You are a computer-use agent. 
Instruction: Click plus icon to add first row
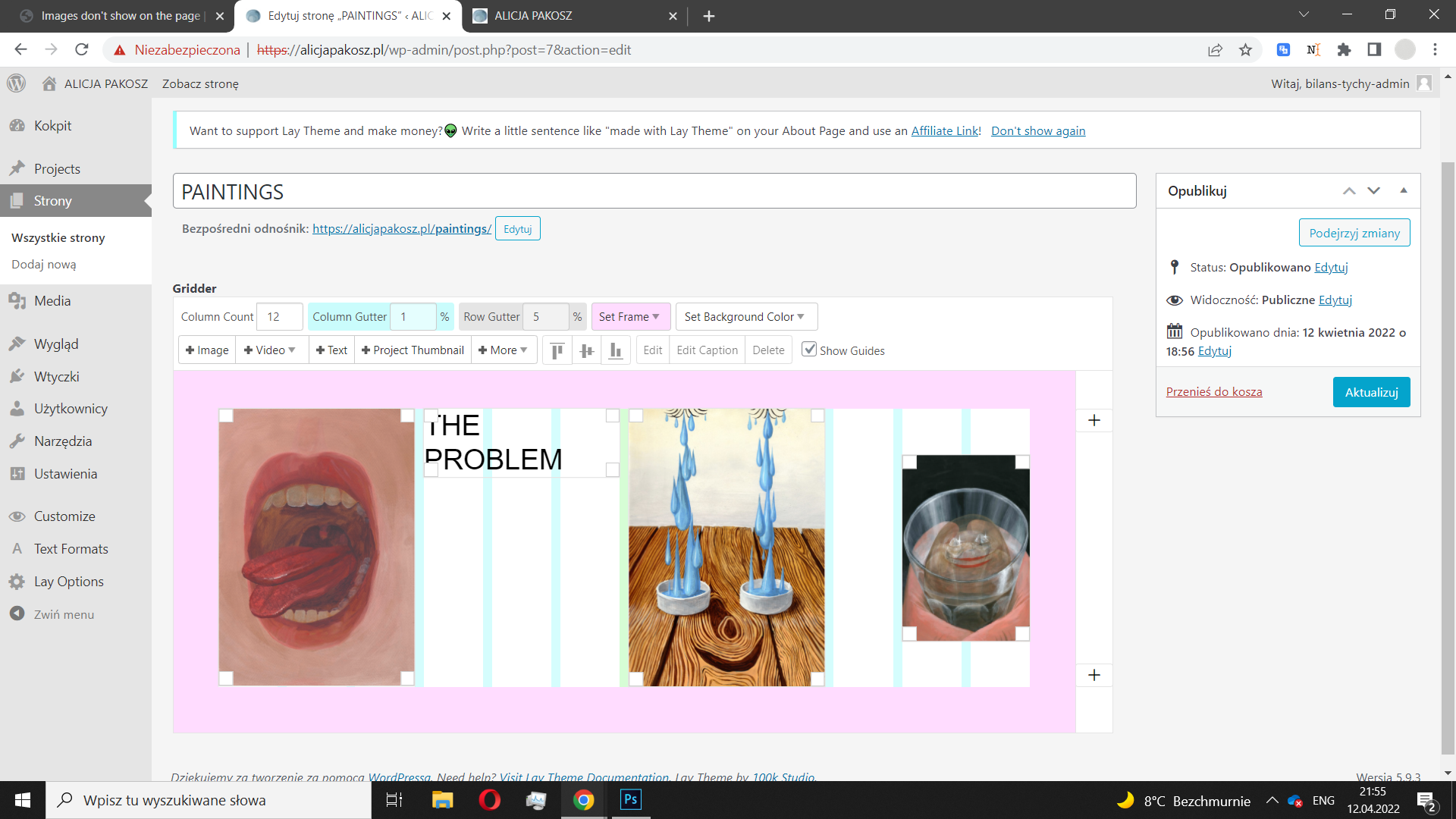1094,420
